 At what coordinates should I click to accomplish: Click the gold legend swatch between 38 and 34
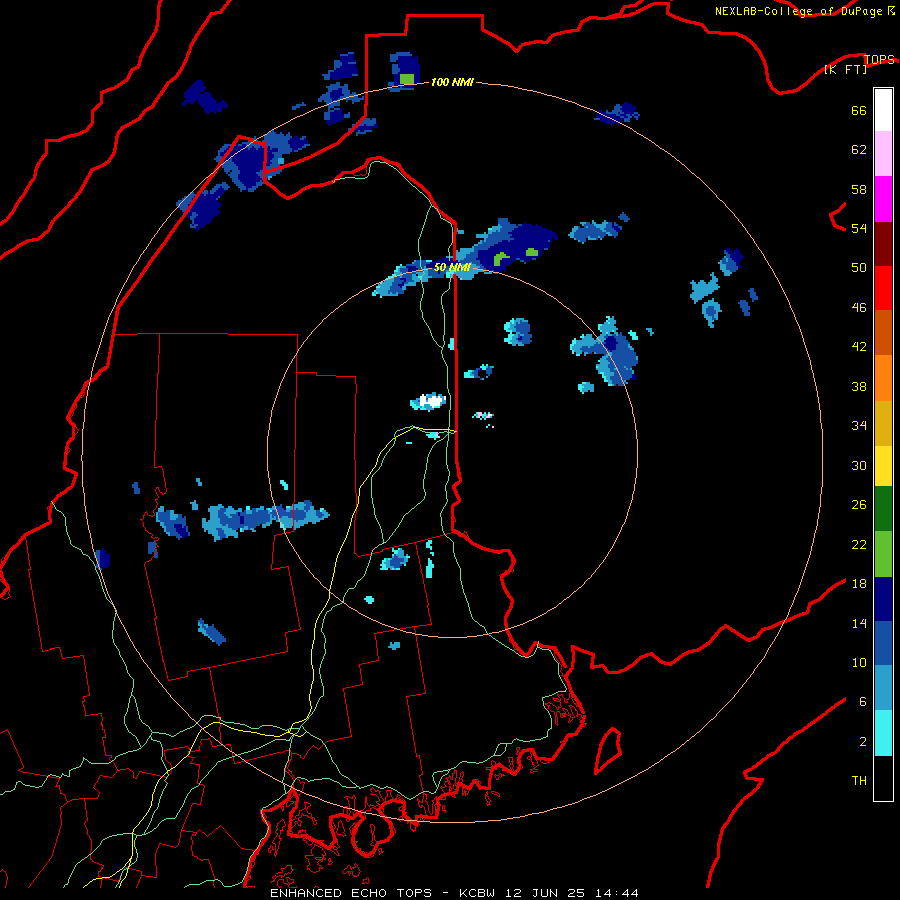click(x=883, y=422)
